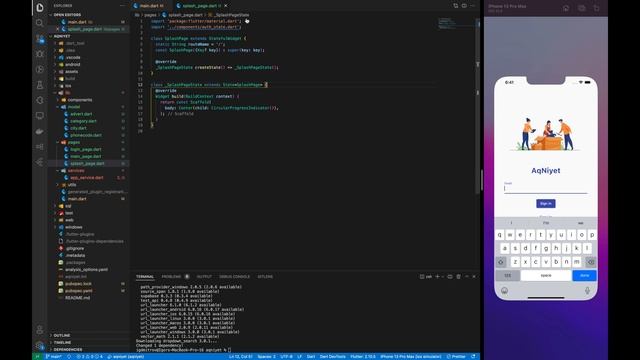Image resolution: width=640 pixels, height=360 pixels.
Task: Click the errors and warnings count in the status bar
Action: [x=90, y=356]
